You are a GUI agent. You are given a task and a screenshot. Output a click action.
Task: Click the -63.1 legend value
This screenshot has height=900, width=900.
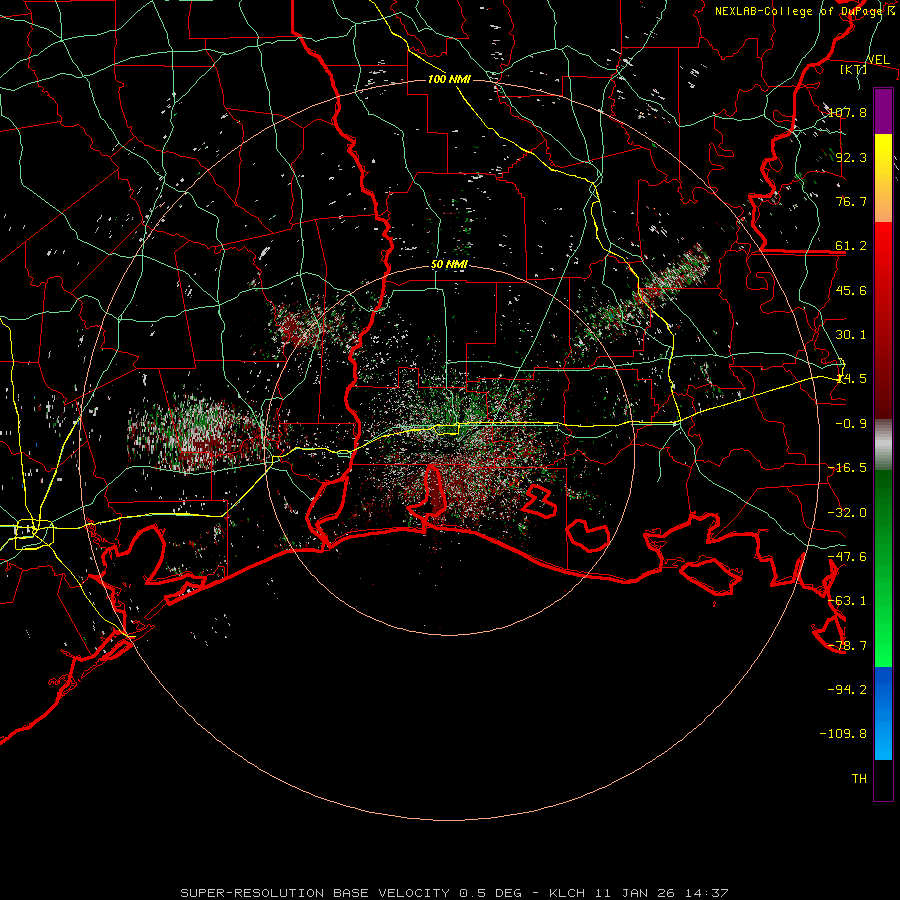coord(847,601)
